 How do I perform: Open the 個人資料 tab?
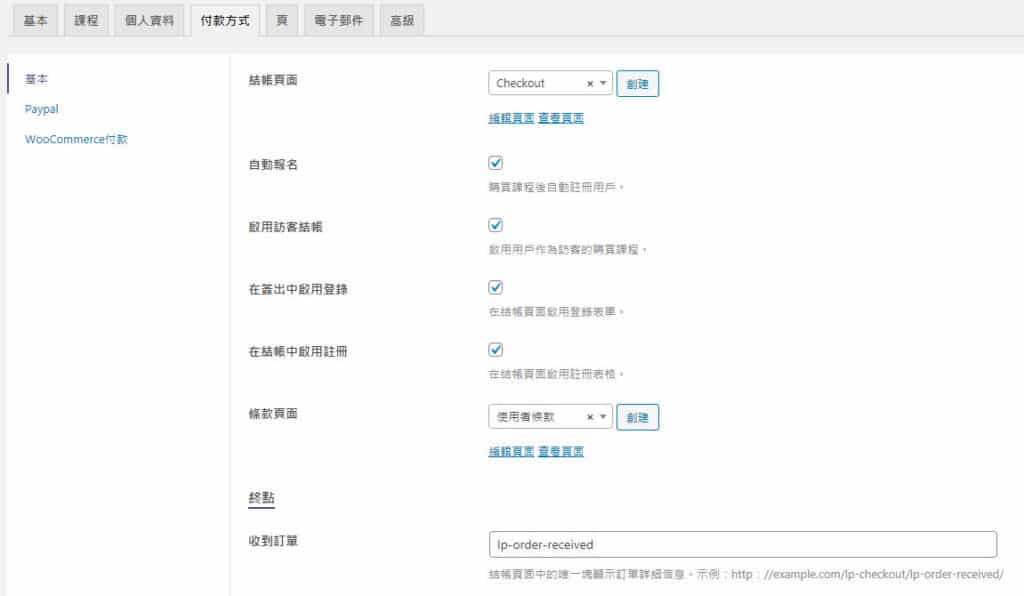click(x=149, y=21)
